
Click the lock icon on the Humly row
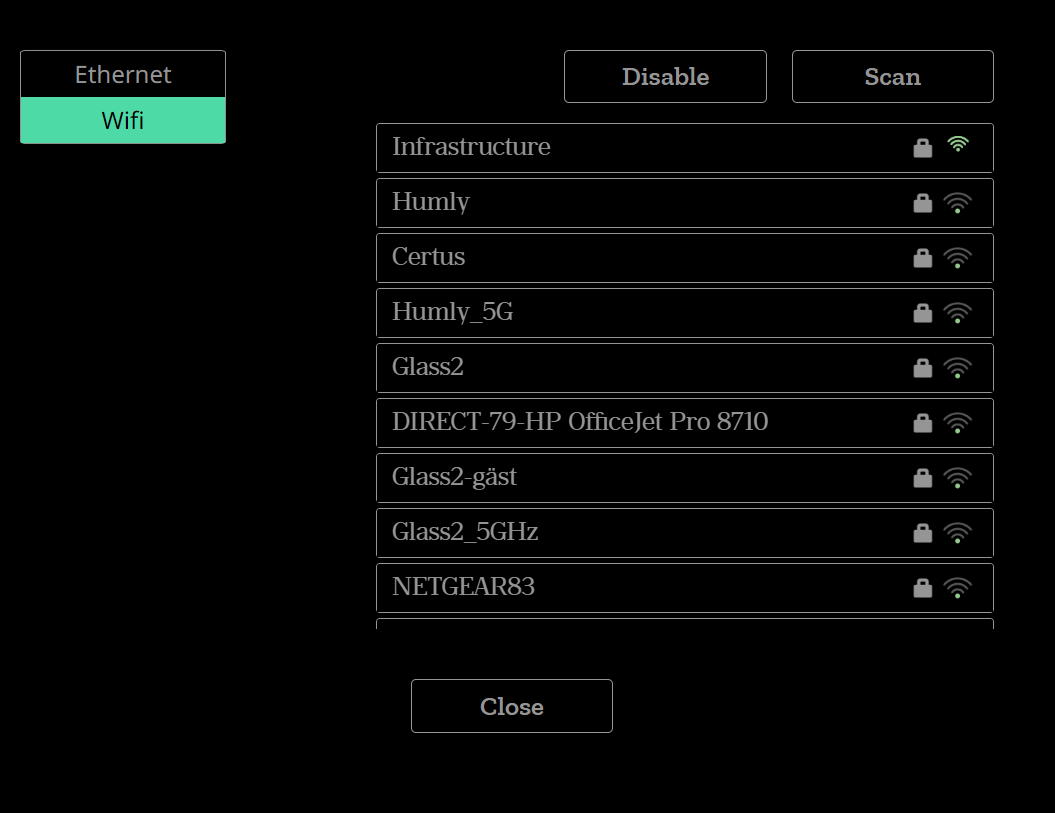tap(923, 203)
